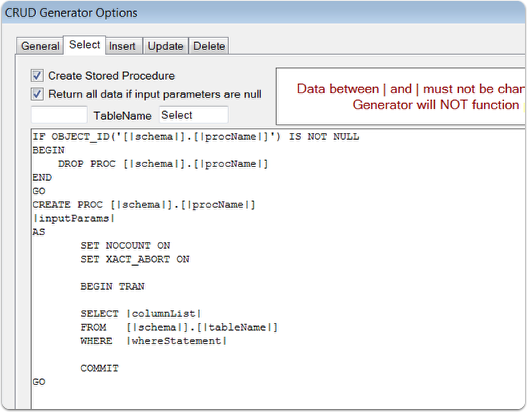The width and height of the screenshot is (527, 412).
Task: Place cursor on the BEGIN TRAN line
Action: click(113, 287)
